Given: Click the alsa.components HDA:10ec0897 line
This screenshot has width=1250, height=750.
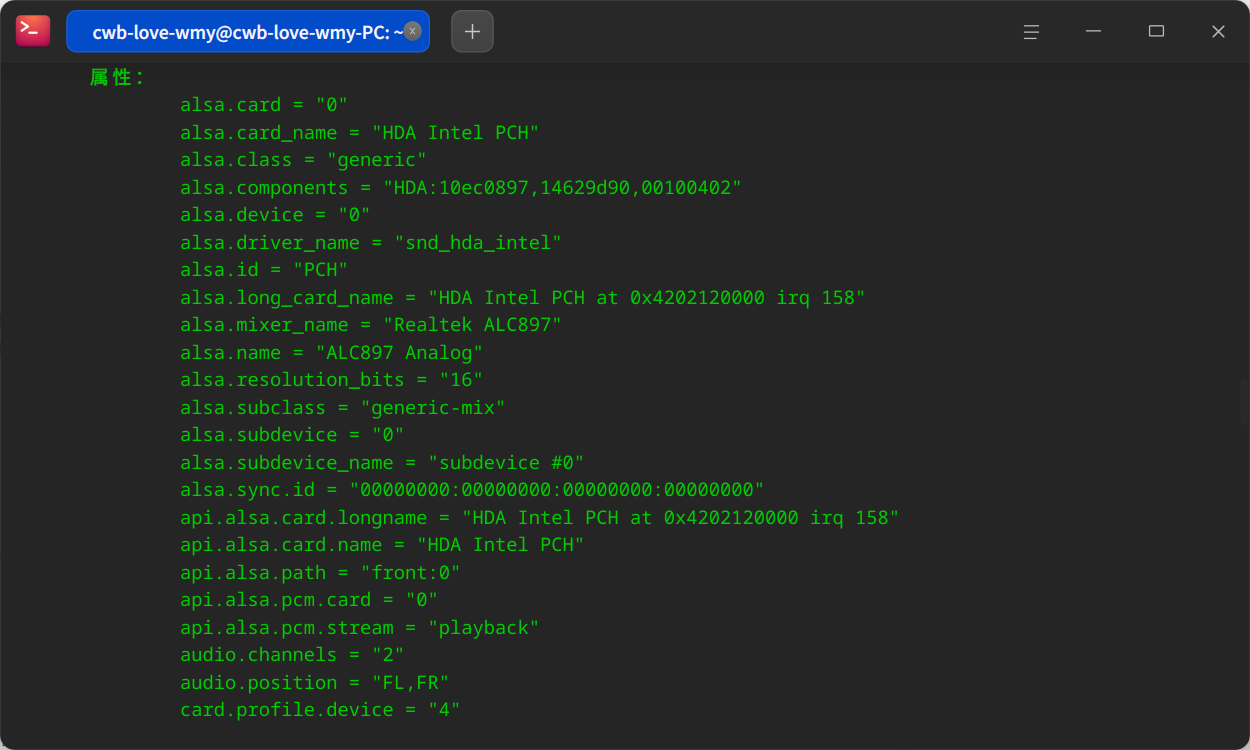Looking at the screenshot, I should [x=461, y=187].
